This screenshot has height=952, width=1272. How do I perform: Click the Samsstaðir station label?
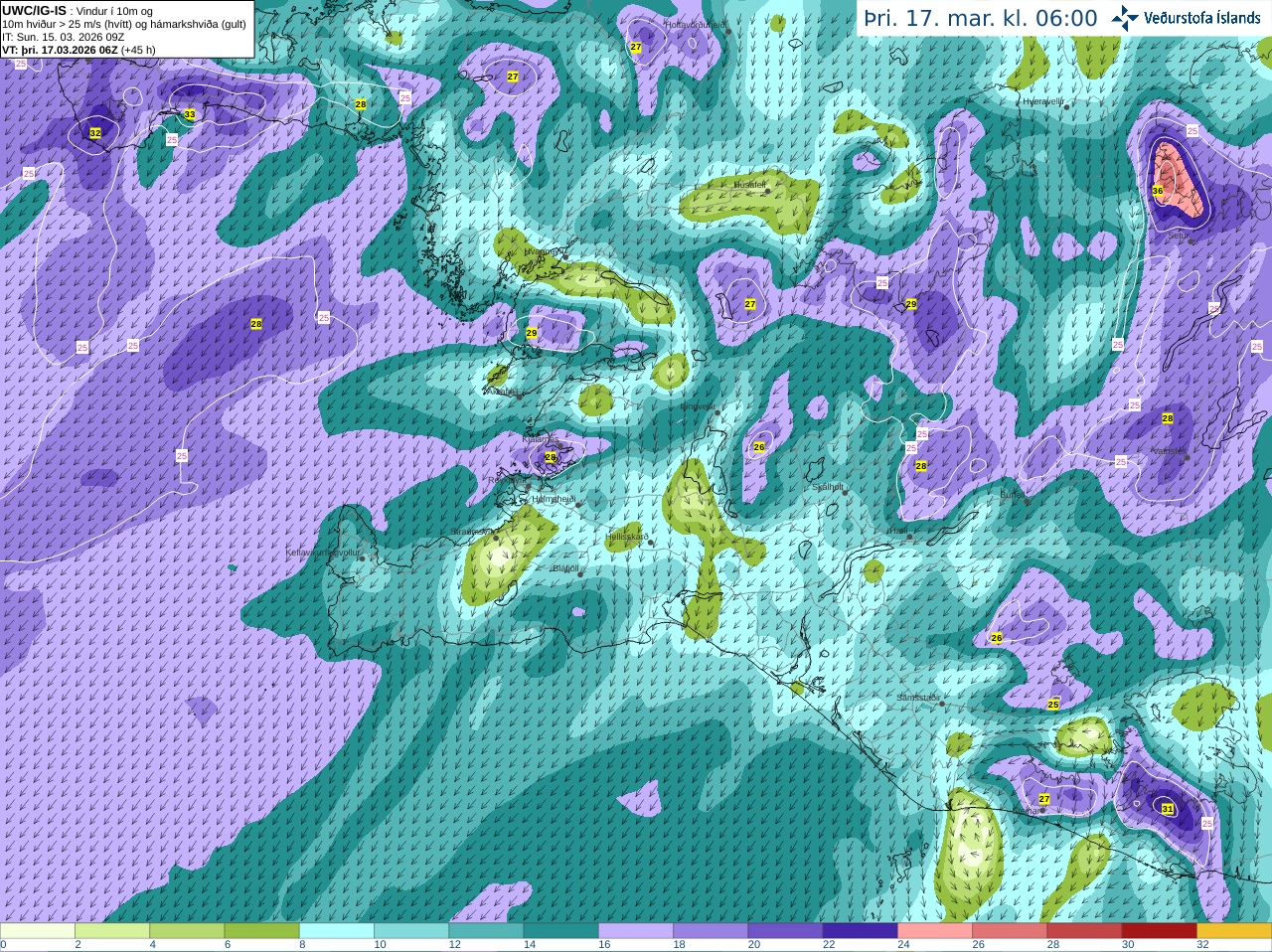tap(917, 698)
